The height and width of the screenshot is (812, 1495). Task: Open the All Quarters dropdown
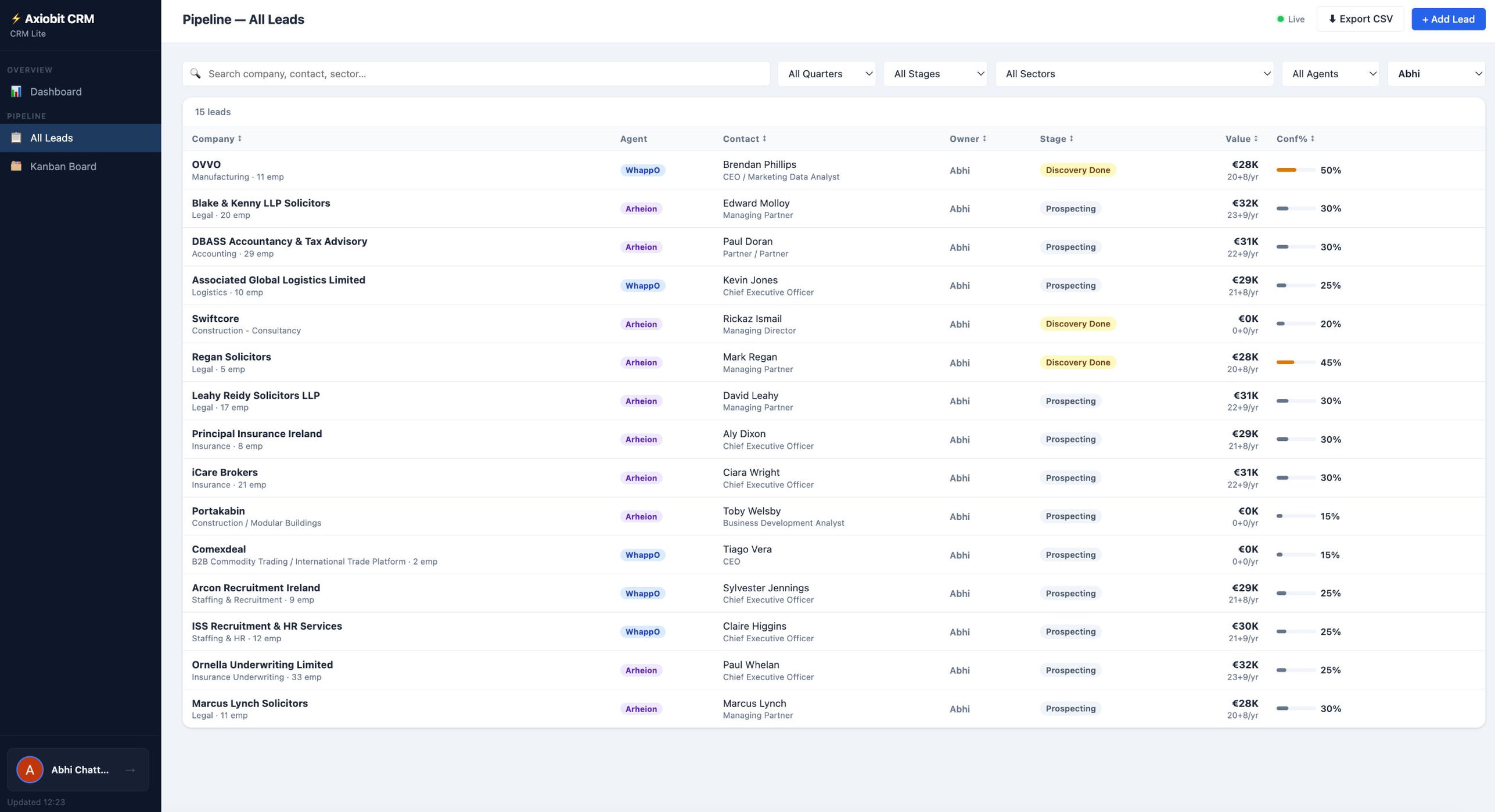click(826, 74)
